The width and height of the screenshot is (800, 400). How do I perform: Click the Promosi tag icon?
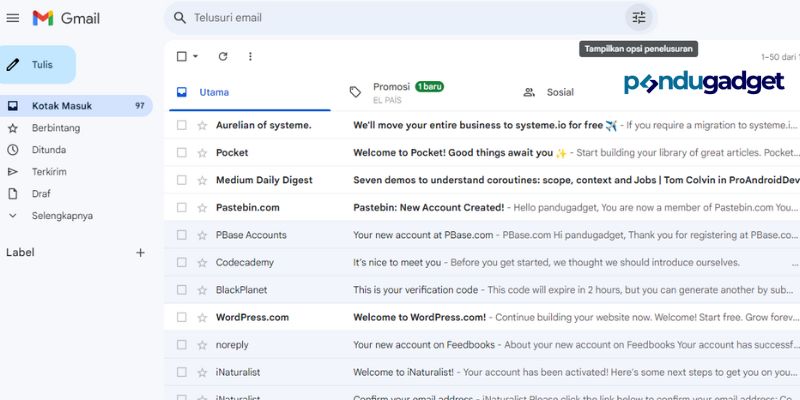pyautogui.click(x=355, y=92)
